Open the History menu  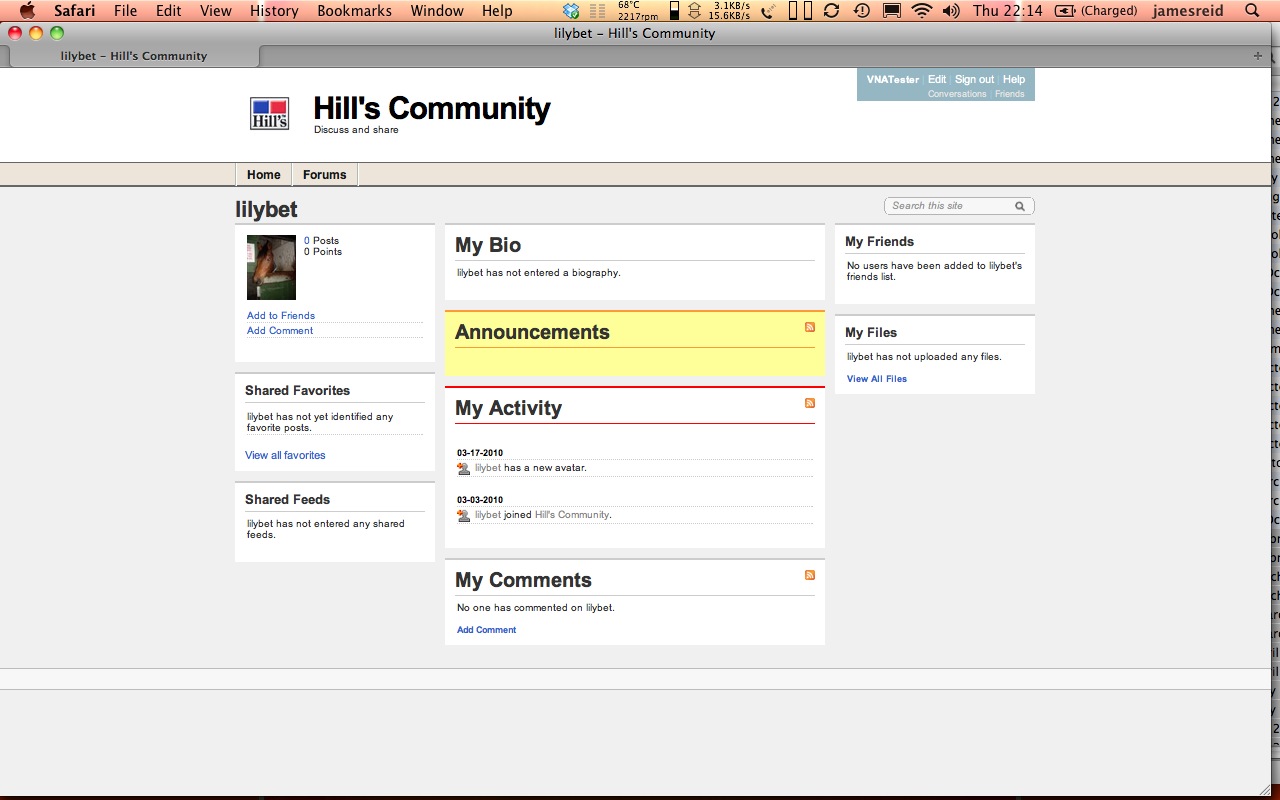274,11
